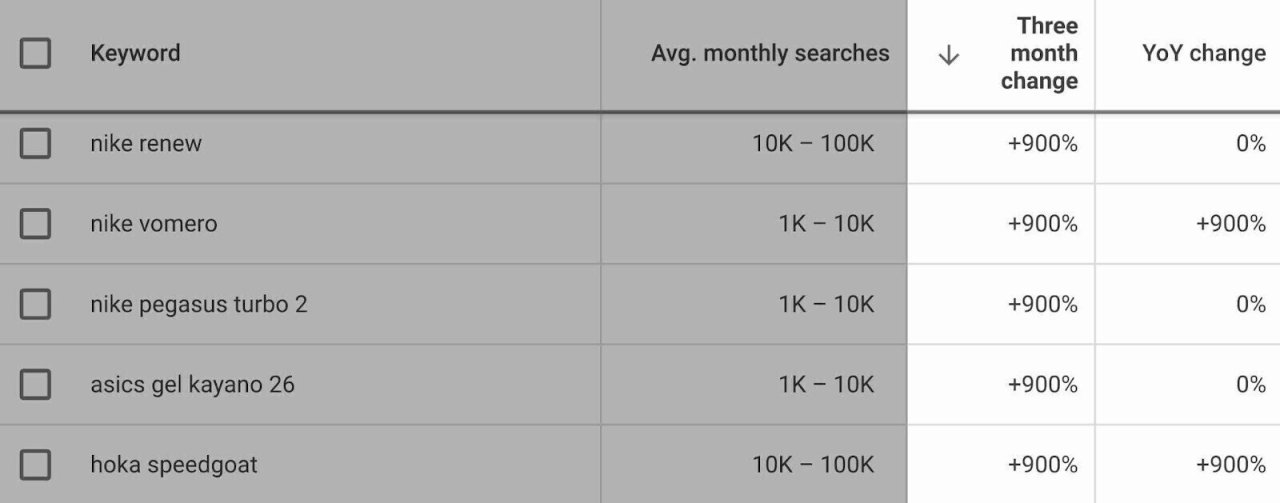Open the nike renew keyword
The image size is (1280, 503).
146,144
